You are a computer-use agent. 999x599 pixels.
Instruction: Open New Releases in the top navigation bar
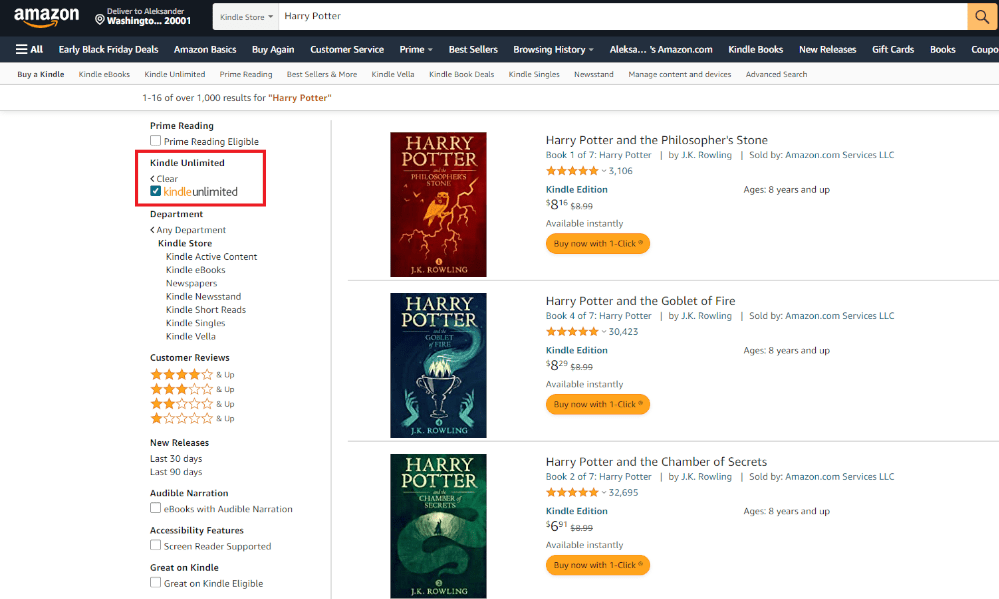[828, 49]
